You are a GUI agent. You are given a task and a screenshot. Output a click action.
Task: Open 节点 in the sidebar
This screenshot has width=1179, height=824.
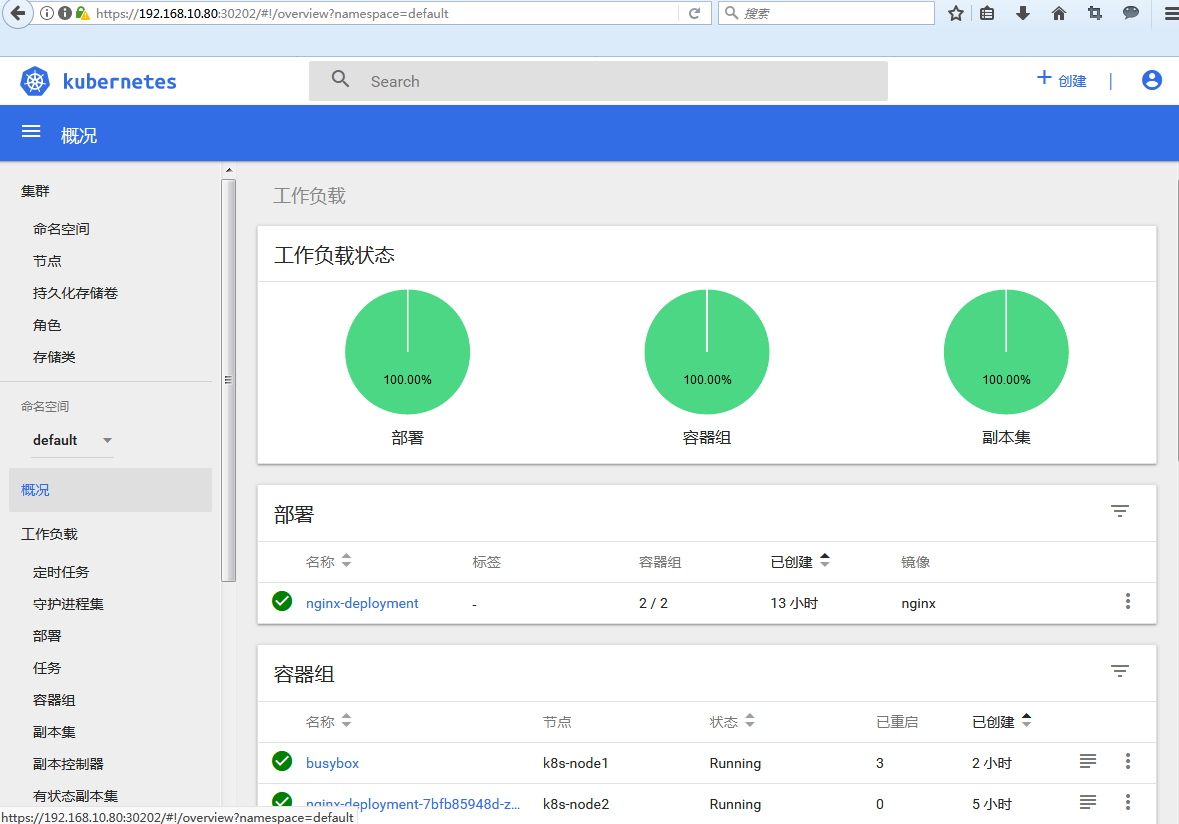[47, 261]
